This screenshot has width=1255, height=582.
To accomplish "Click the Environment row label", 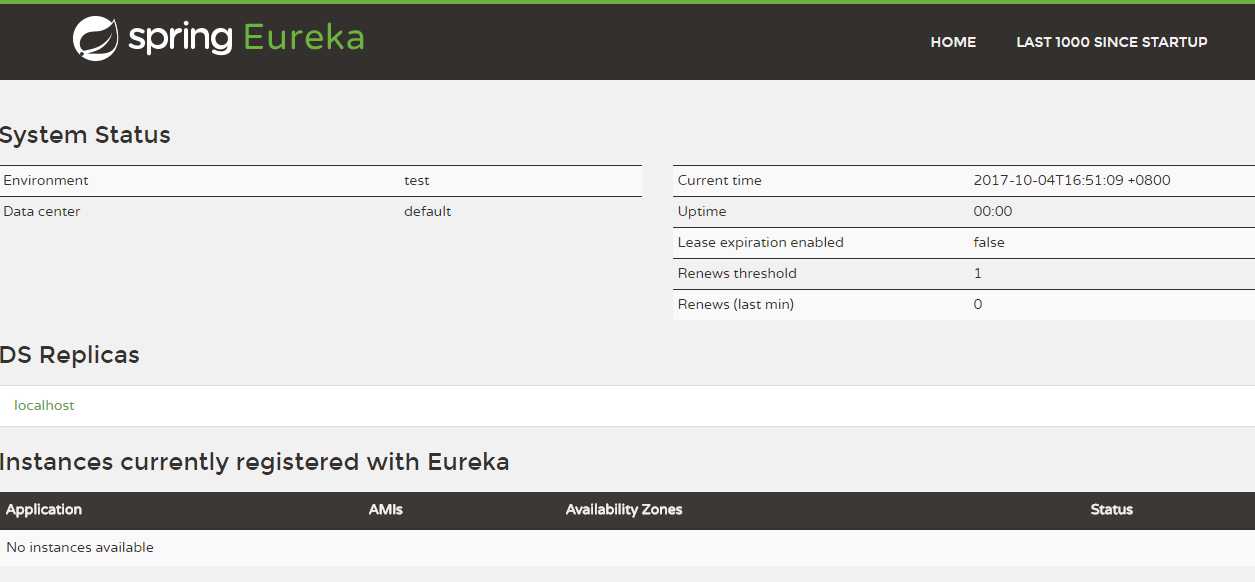I will tap(46, 180).
